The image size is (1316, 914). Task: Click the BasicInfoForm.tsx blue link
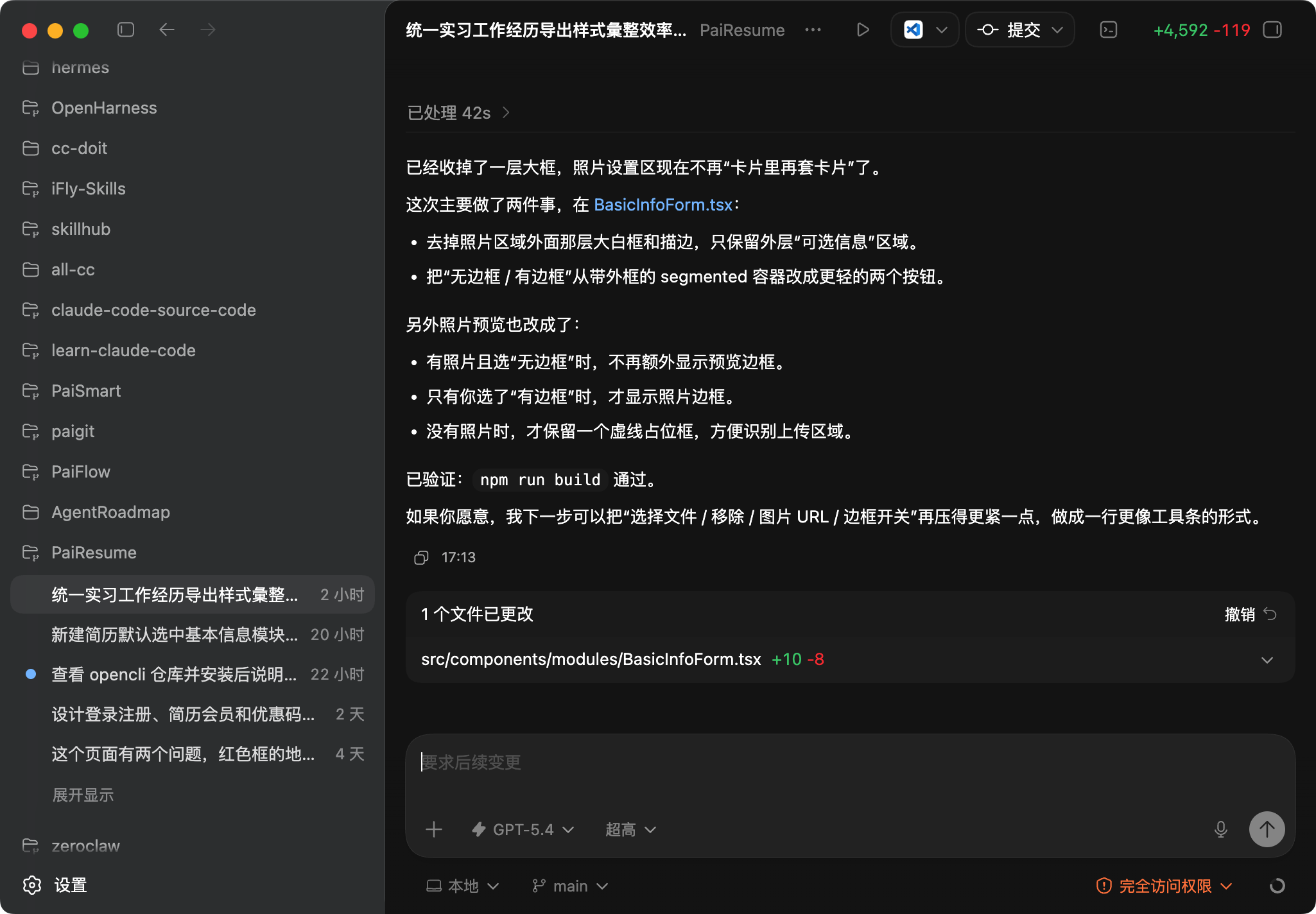662,205
